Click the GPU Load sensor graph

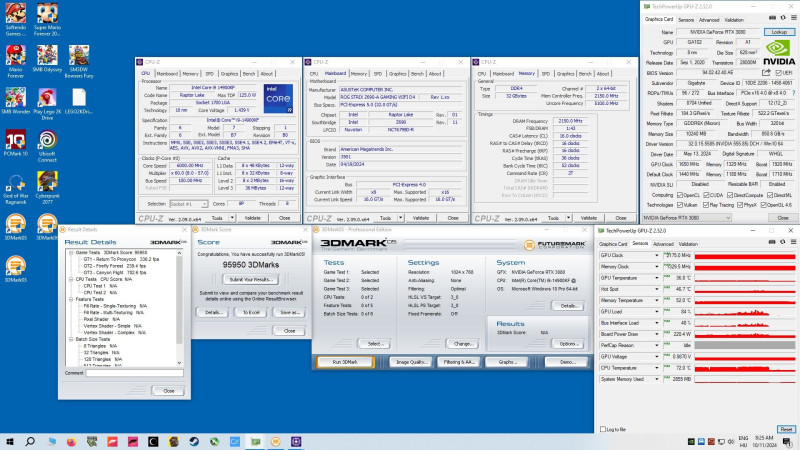(x=744, y=311)
